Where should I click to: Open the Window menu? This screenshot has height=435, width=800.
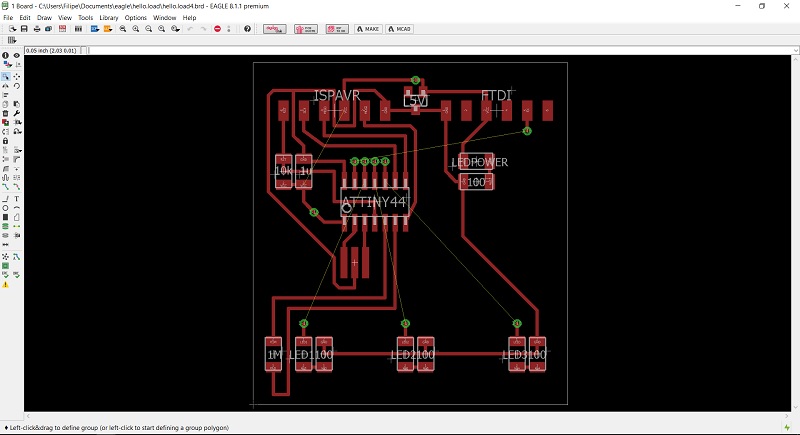pos(164,17)
